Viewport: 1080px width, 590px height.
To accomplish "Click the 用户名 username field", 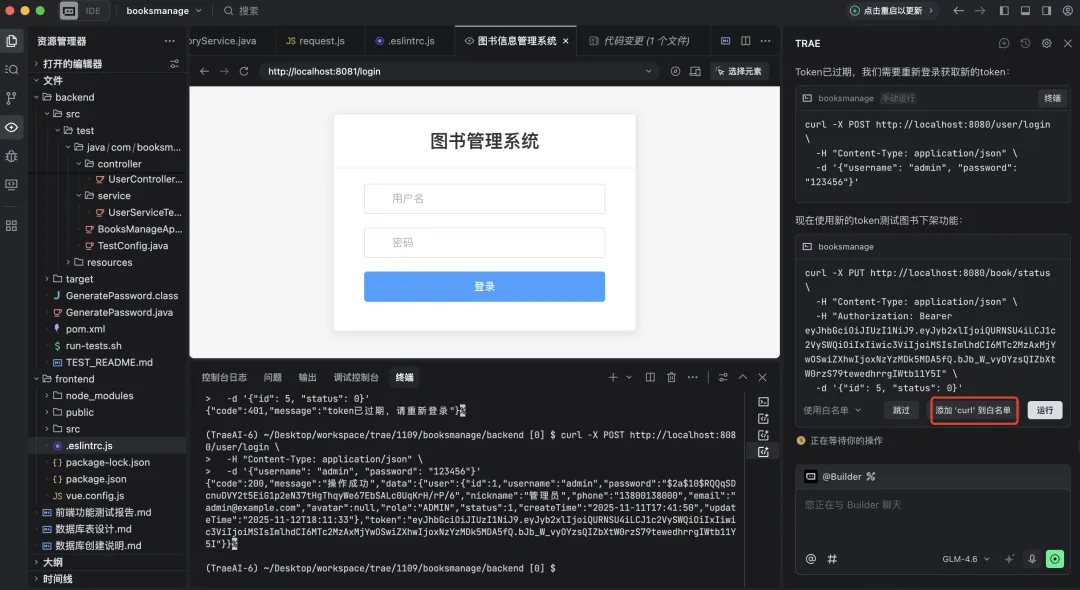I will tap(484, 198).
